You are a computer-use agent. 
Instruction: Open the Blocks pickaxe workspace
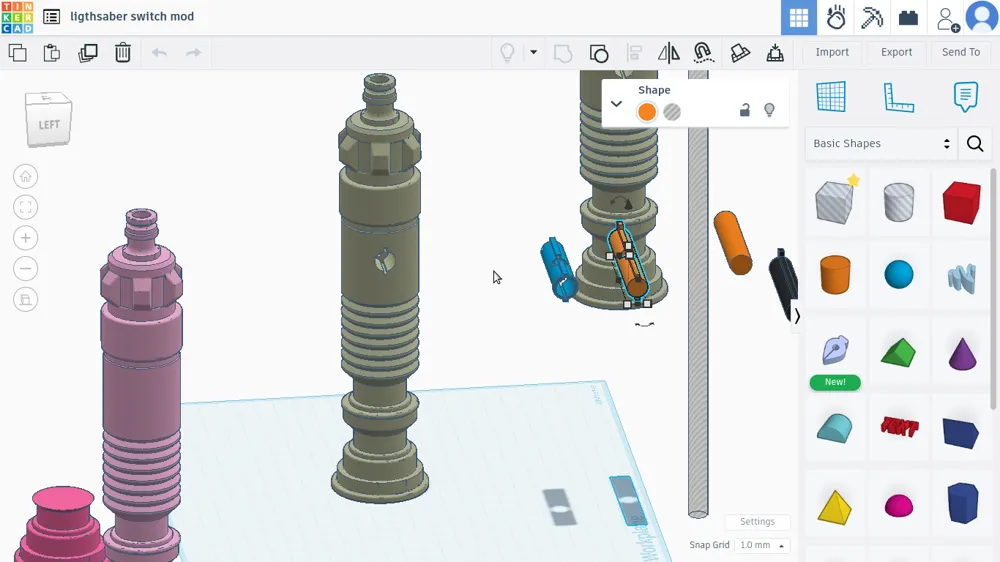pos(872,17)
